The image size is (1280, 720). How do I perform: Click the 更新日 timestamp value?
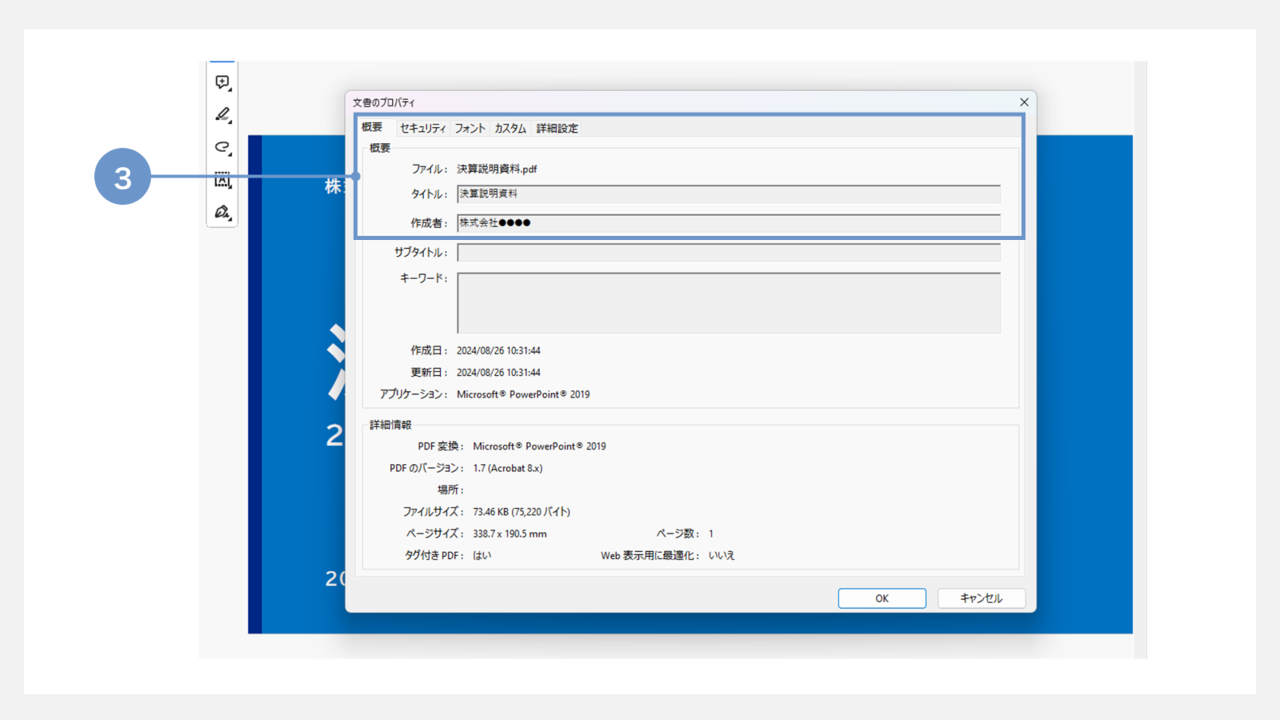click(x=499, y=373)
